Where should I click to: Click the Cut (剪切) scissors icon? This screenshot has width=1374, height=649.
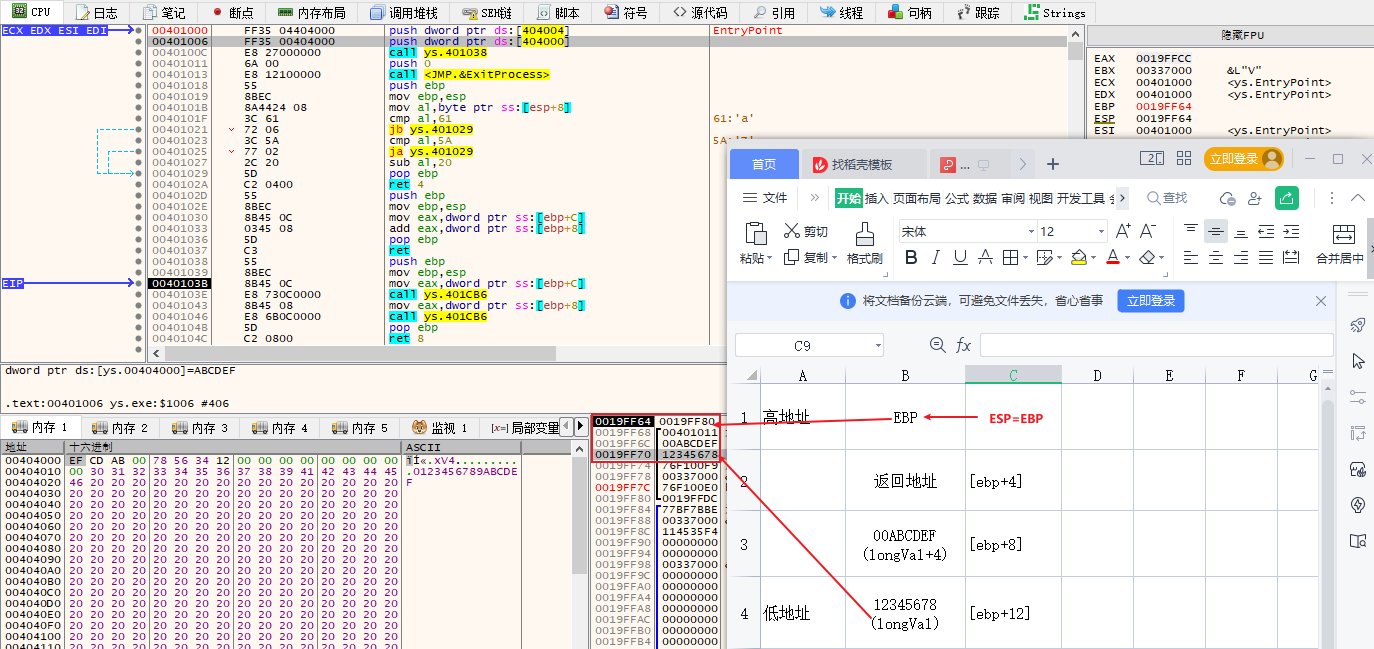792,231
